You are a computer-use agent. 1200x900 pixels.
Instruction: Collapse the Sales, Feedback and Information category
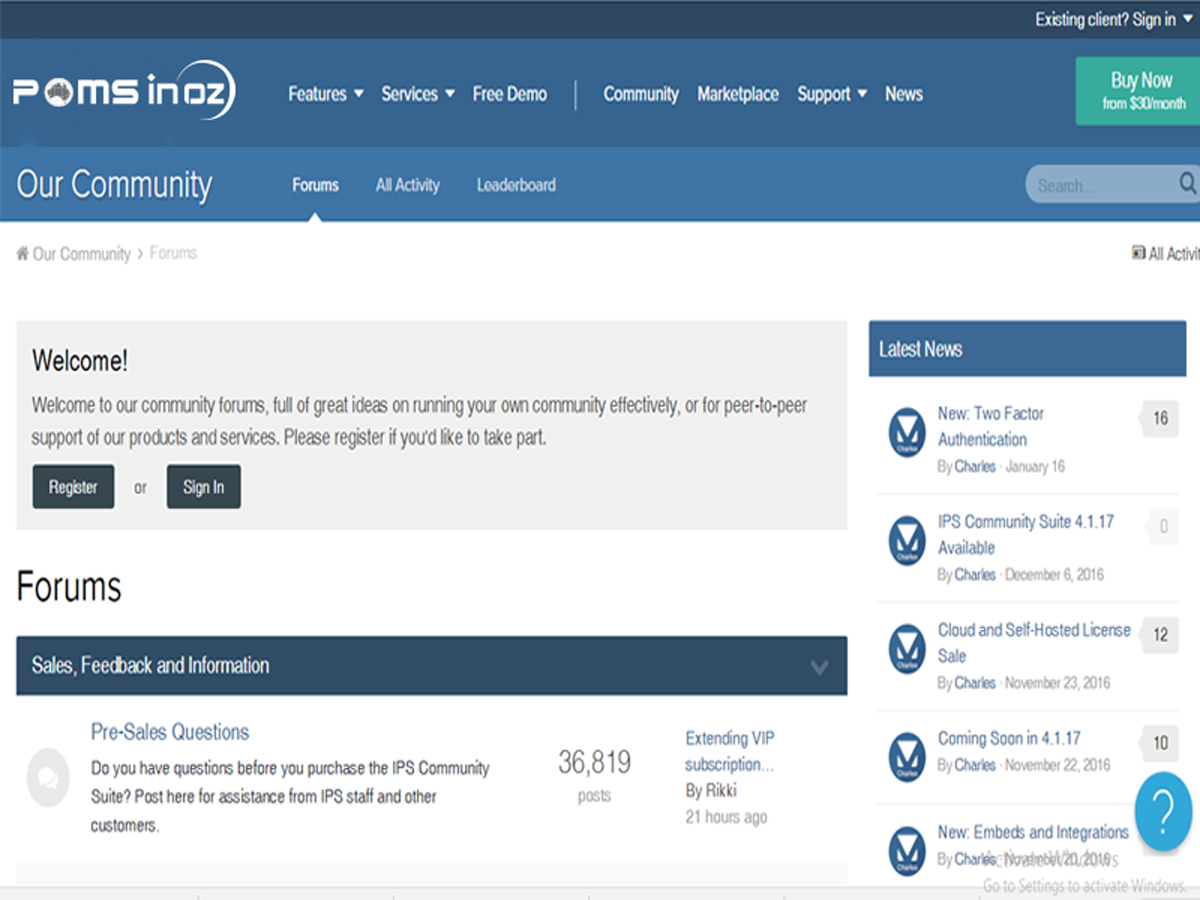click(819, 667)
